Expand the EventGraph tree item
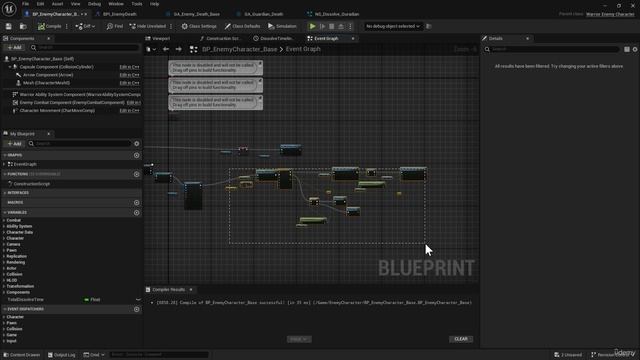This screenshot has height=360, width=640. 4,164
